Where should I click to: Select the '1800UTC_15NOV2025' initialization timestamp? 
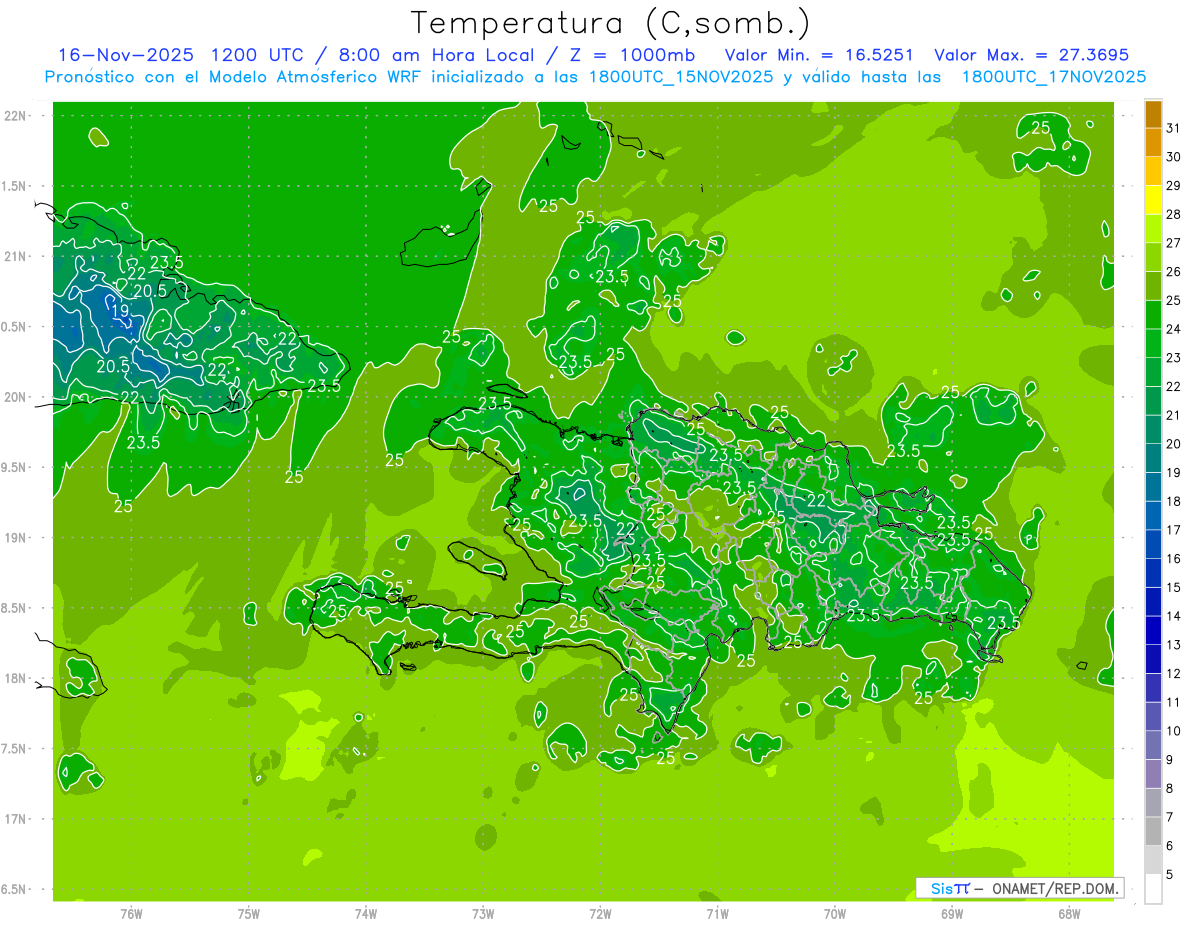(682, 77)
